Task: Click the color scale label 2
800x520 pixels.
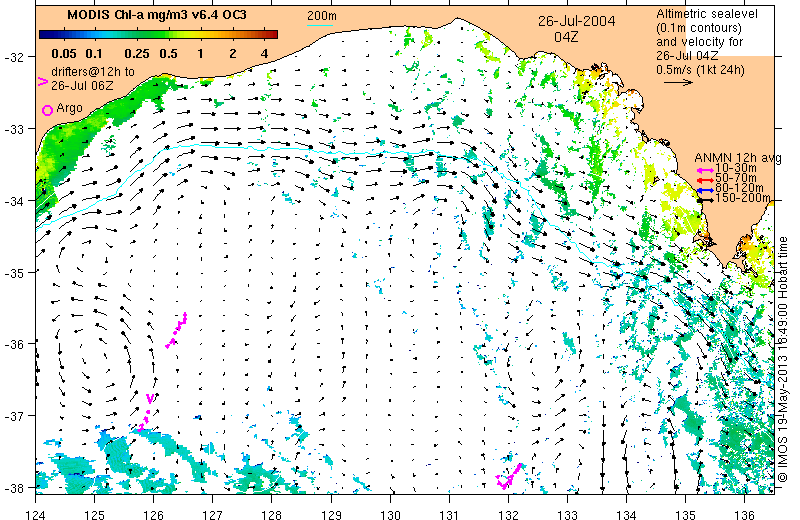Action: (233, 54)
